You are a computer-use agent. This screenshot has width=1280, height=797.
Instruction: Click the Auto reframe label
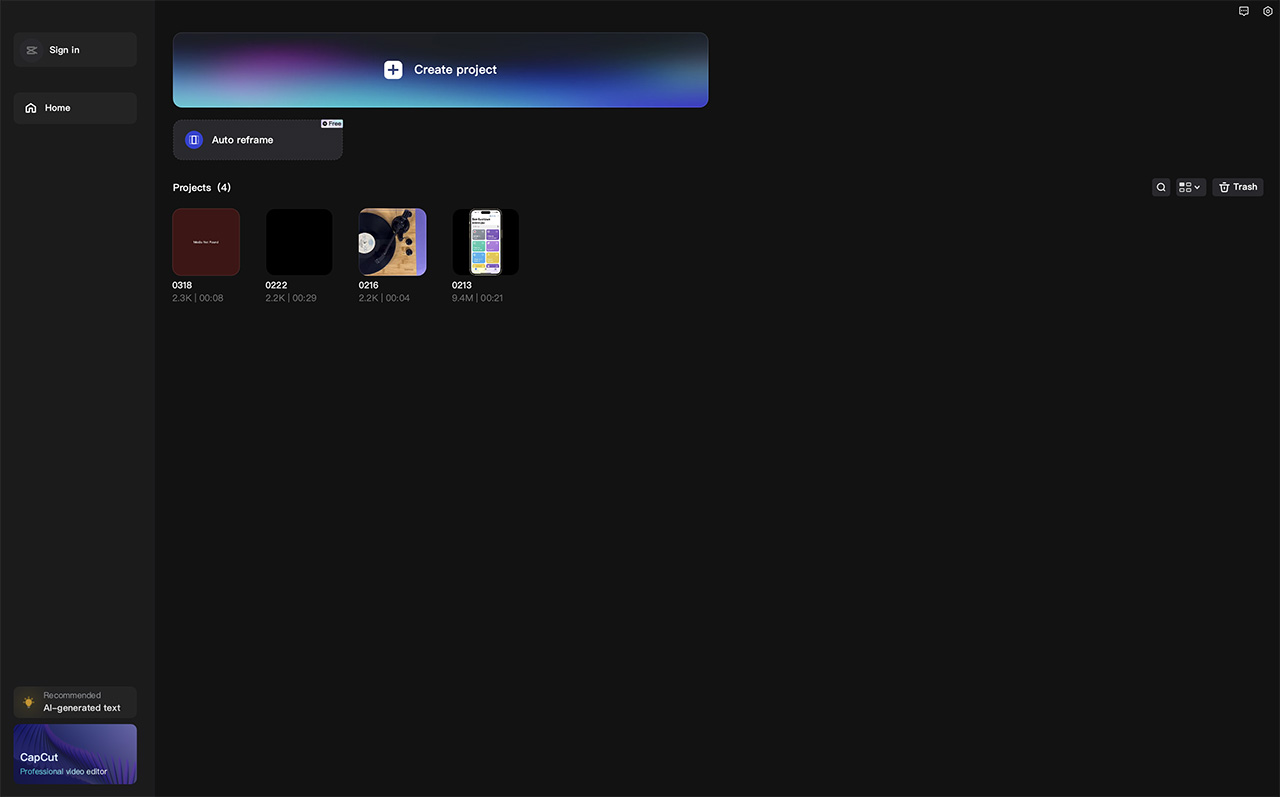pyautogui.click(x=242, y=140)
